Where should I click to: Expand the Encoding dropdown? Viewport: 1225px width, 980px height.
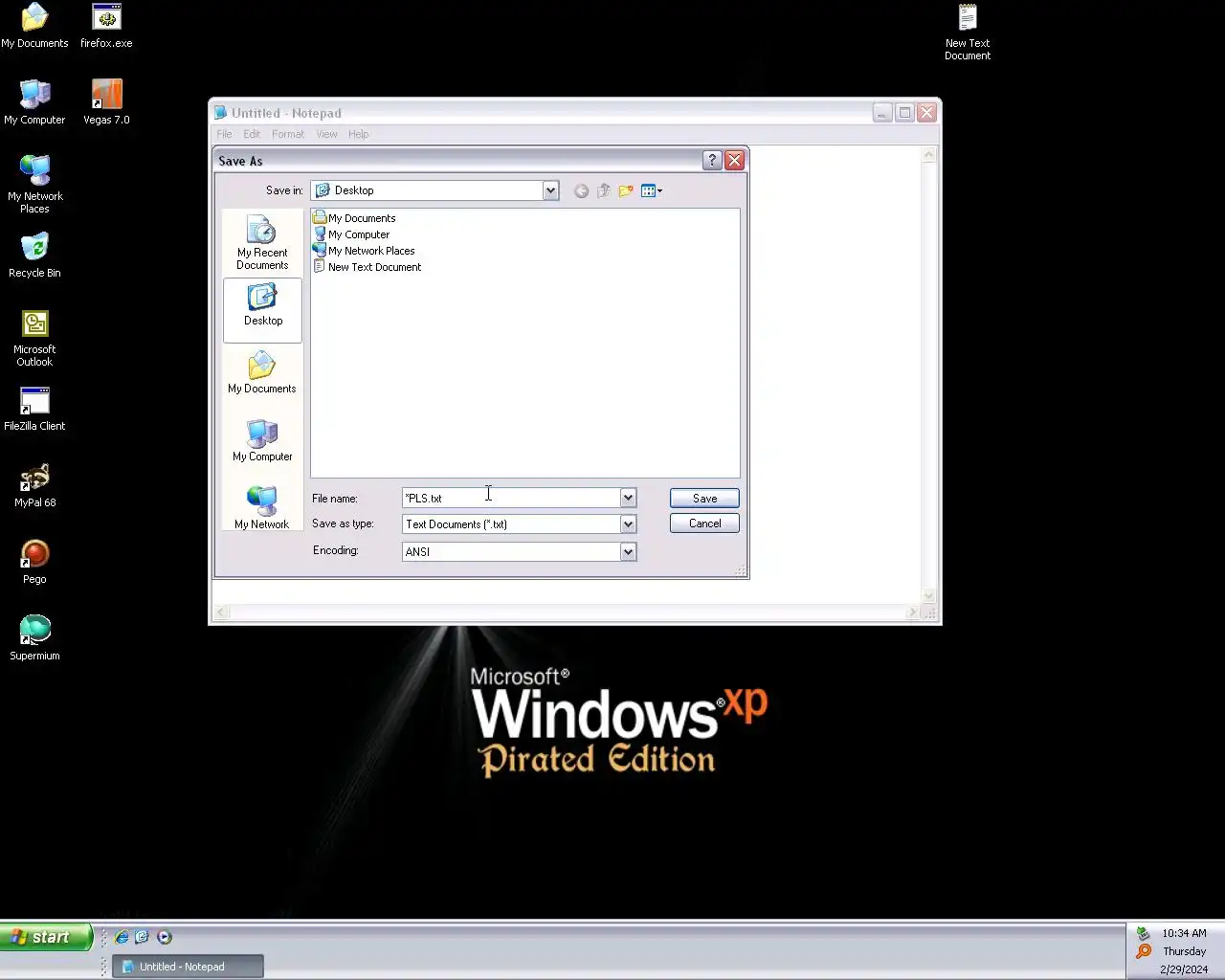click(x=628, y=551)
